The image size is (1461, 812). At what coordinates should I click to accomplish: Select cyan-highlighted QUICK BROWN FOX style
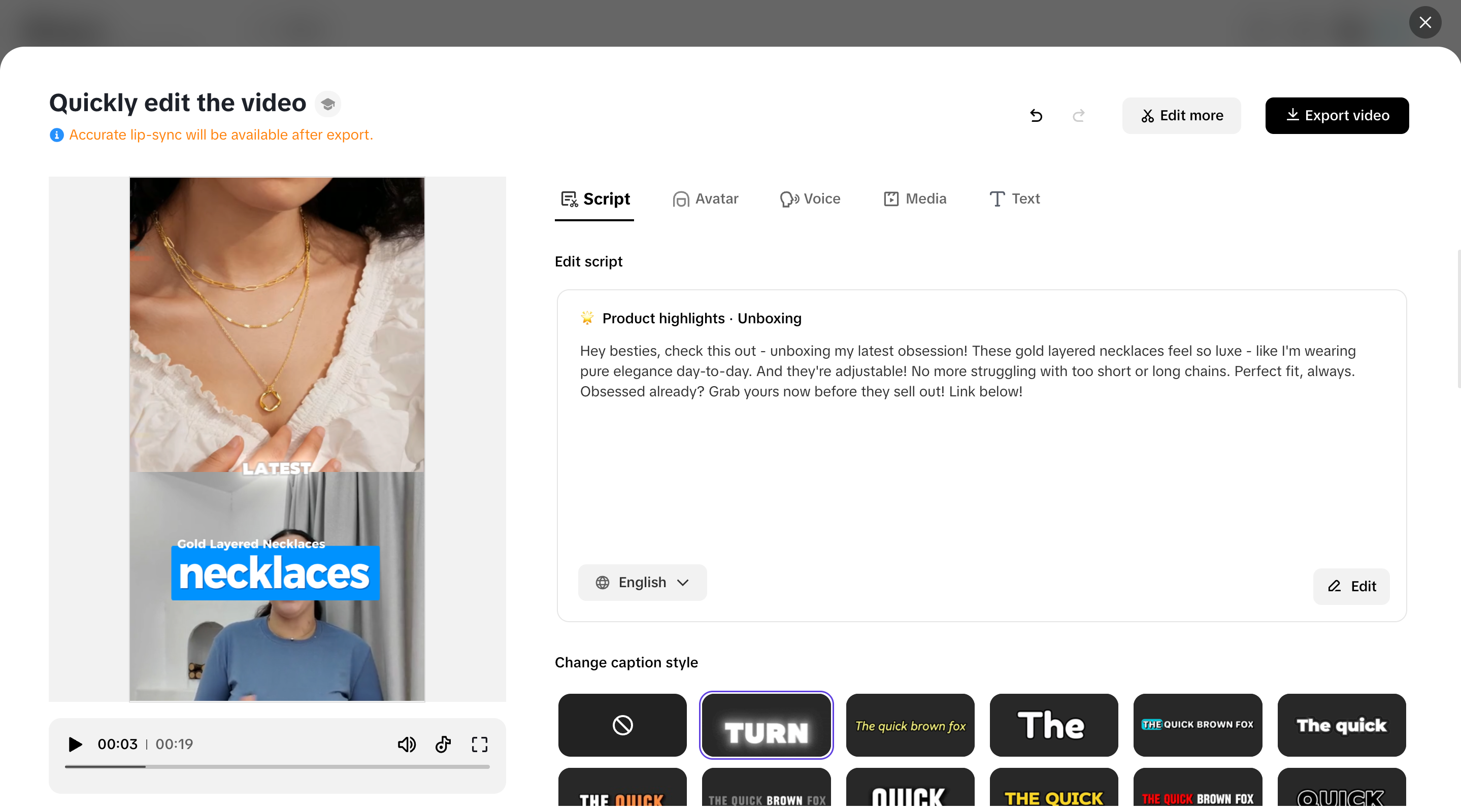(1198, 725)
